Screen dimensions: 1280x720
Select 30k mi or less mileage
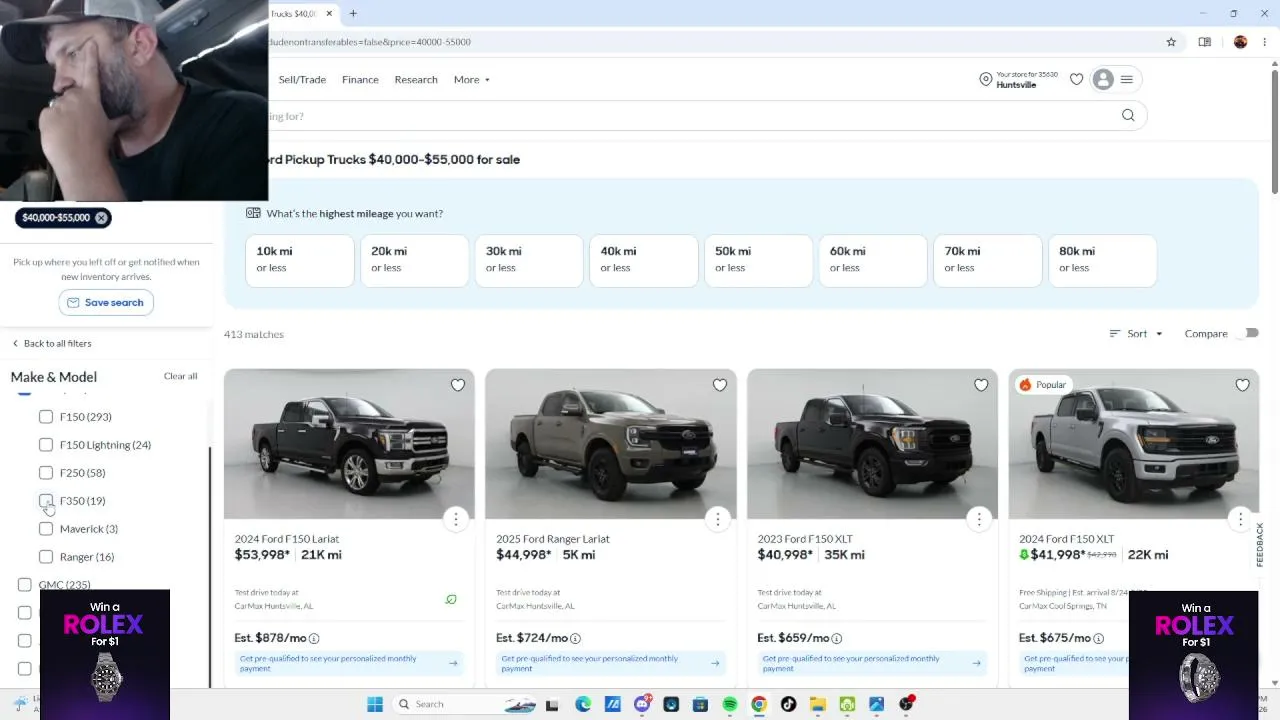tap(529, 260)
